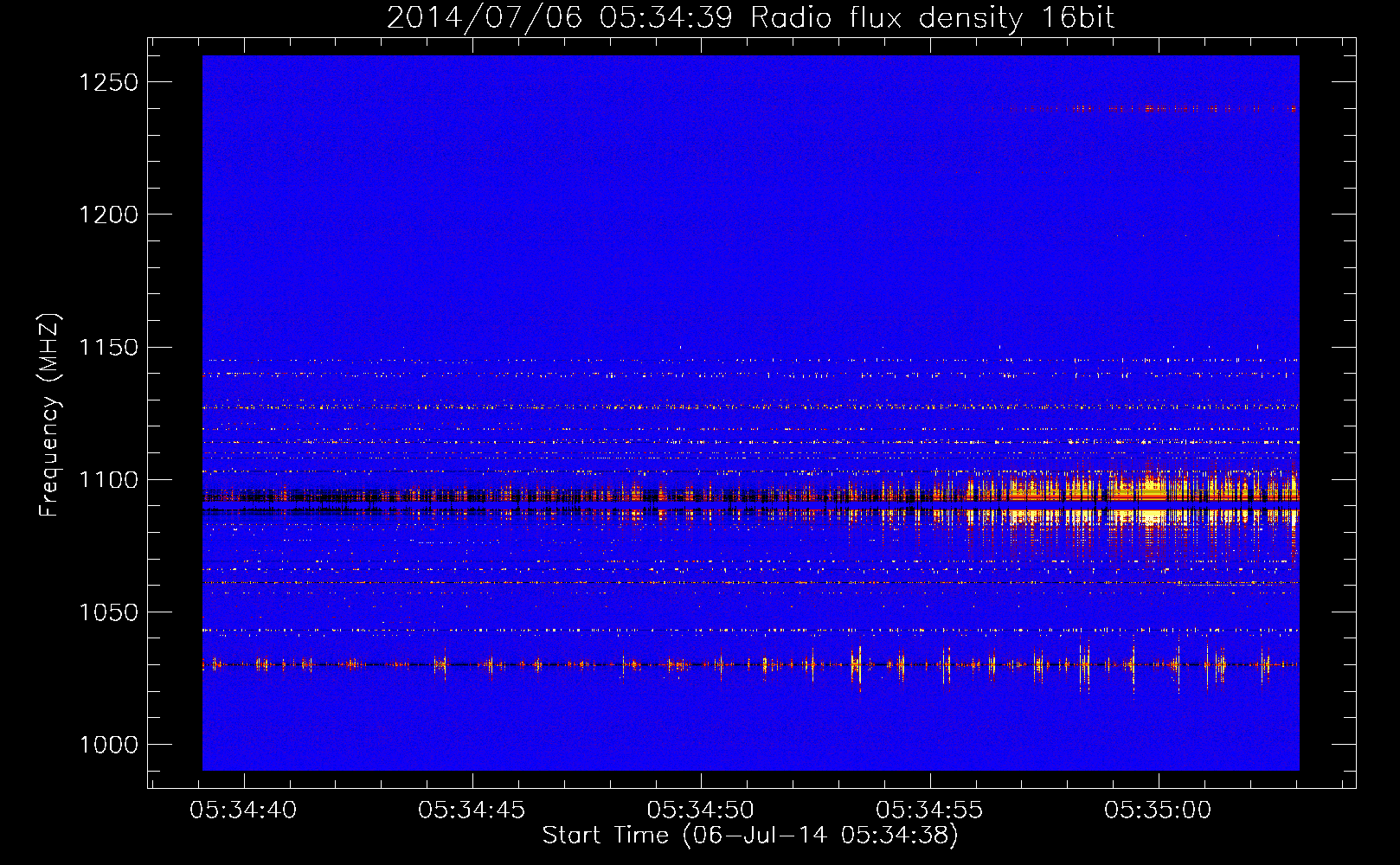This screenshot has width=1400, height=865.
Task: Click the 'Frequency (MHZ)' axis label
Action: coord(50,414)
